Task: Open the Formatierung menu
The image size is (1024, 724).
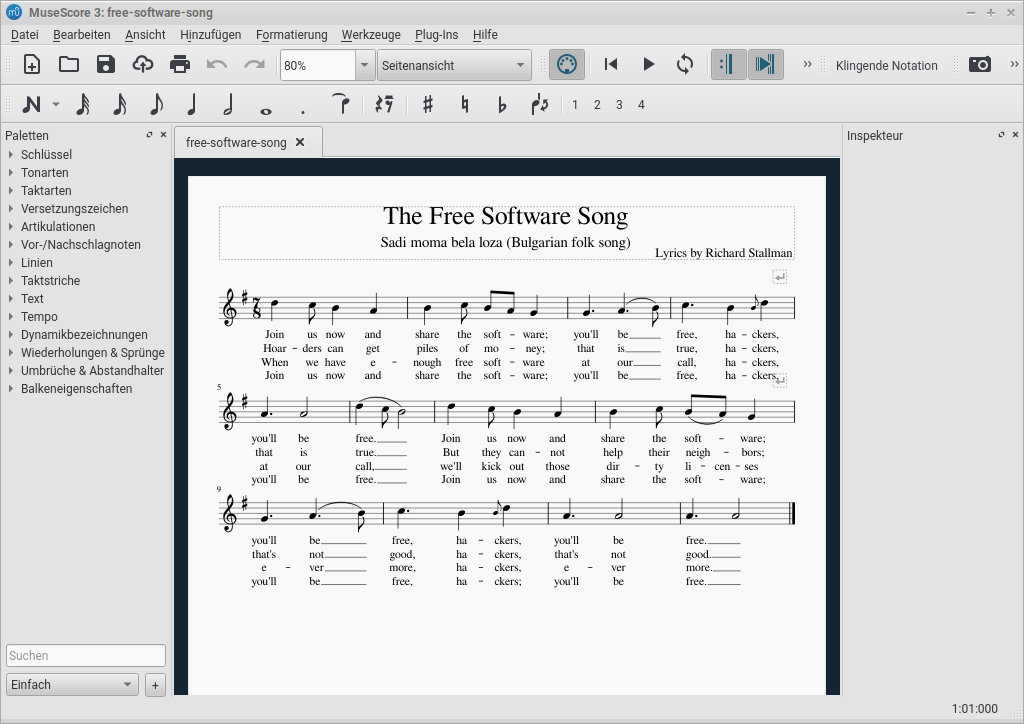Action: click(x=291, y=35)
